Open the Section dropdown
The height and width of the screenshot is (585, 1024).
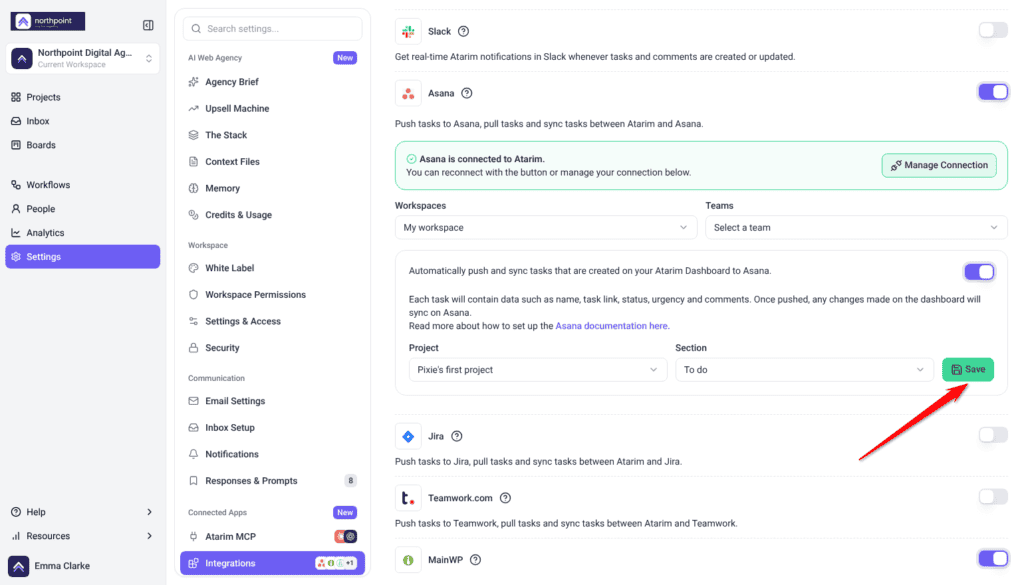point(805,370)
